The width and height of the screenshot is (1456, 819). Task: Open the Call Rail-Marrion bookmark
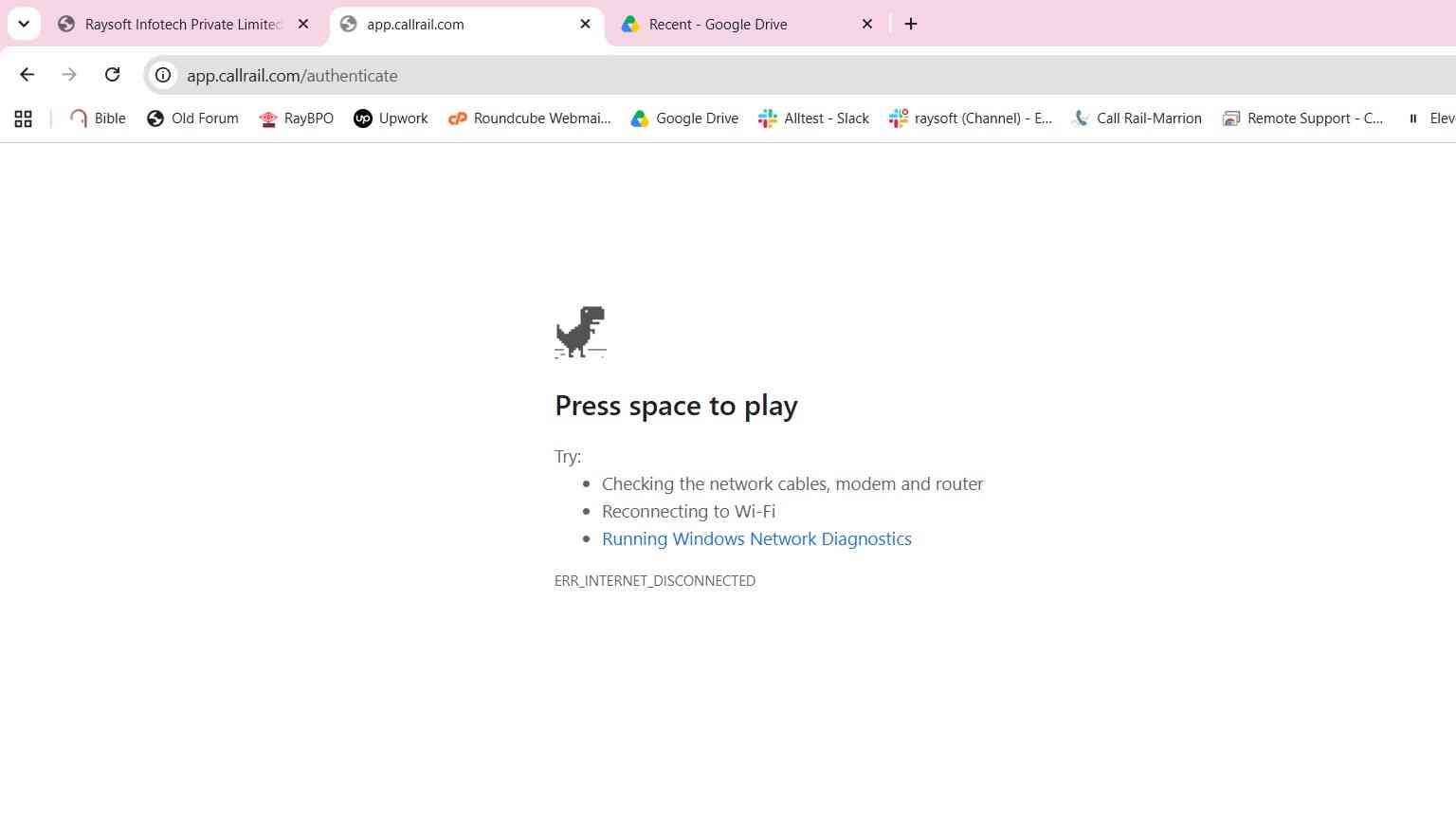coord(1137,118)
